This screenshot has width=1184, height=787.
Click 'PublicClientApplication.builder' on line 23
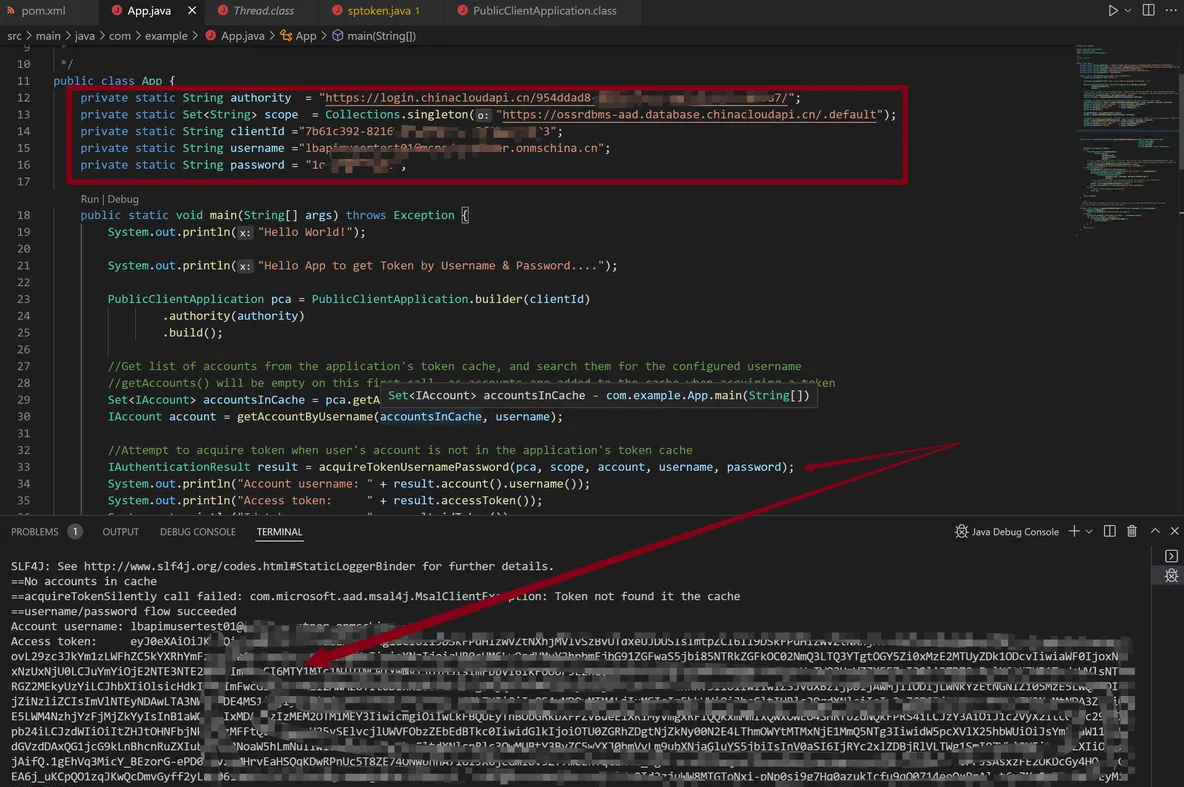pos(417,299)
